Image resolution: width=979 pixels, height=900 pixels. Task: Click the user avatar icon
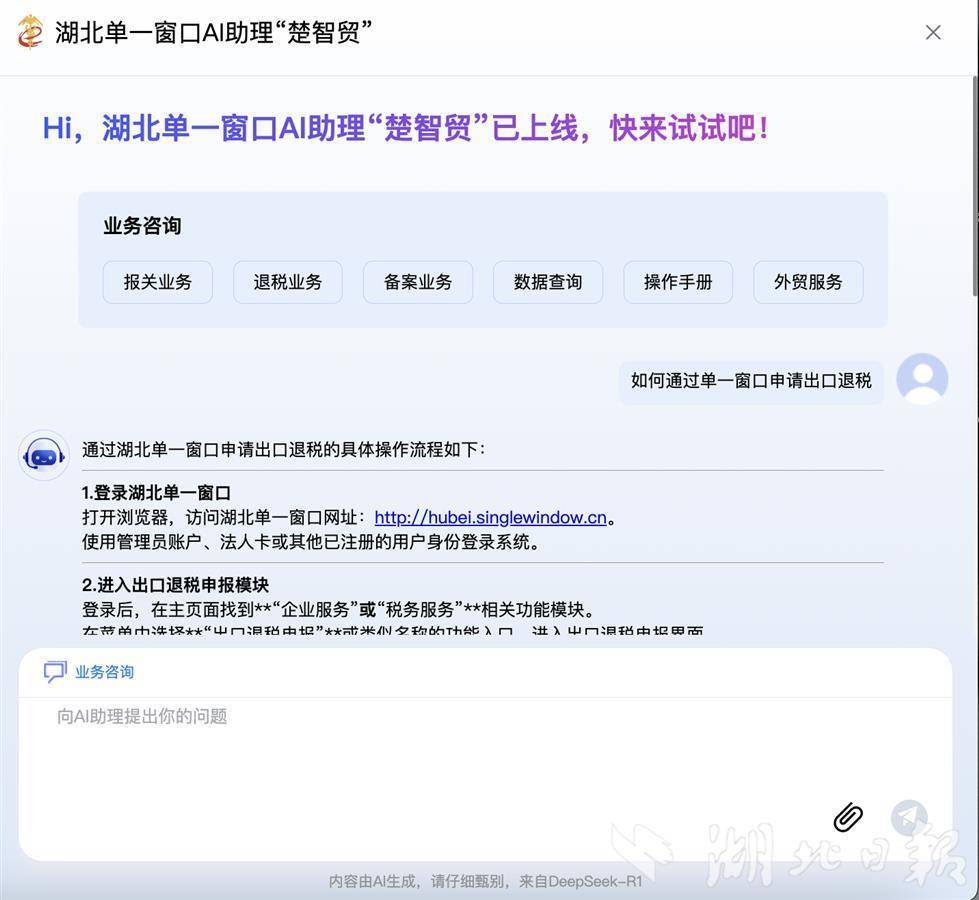[922, 379]
